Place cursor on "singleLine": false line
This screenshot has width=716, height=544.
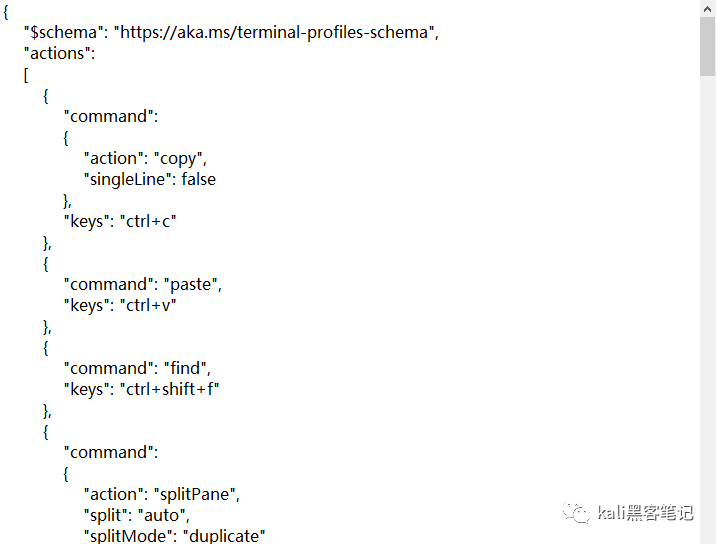(x=150, y=180)
